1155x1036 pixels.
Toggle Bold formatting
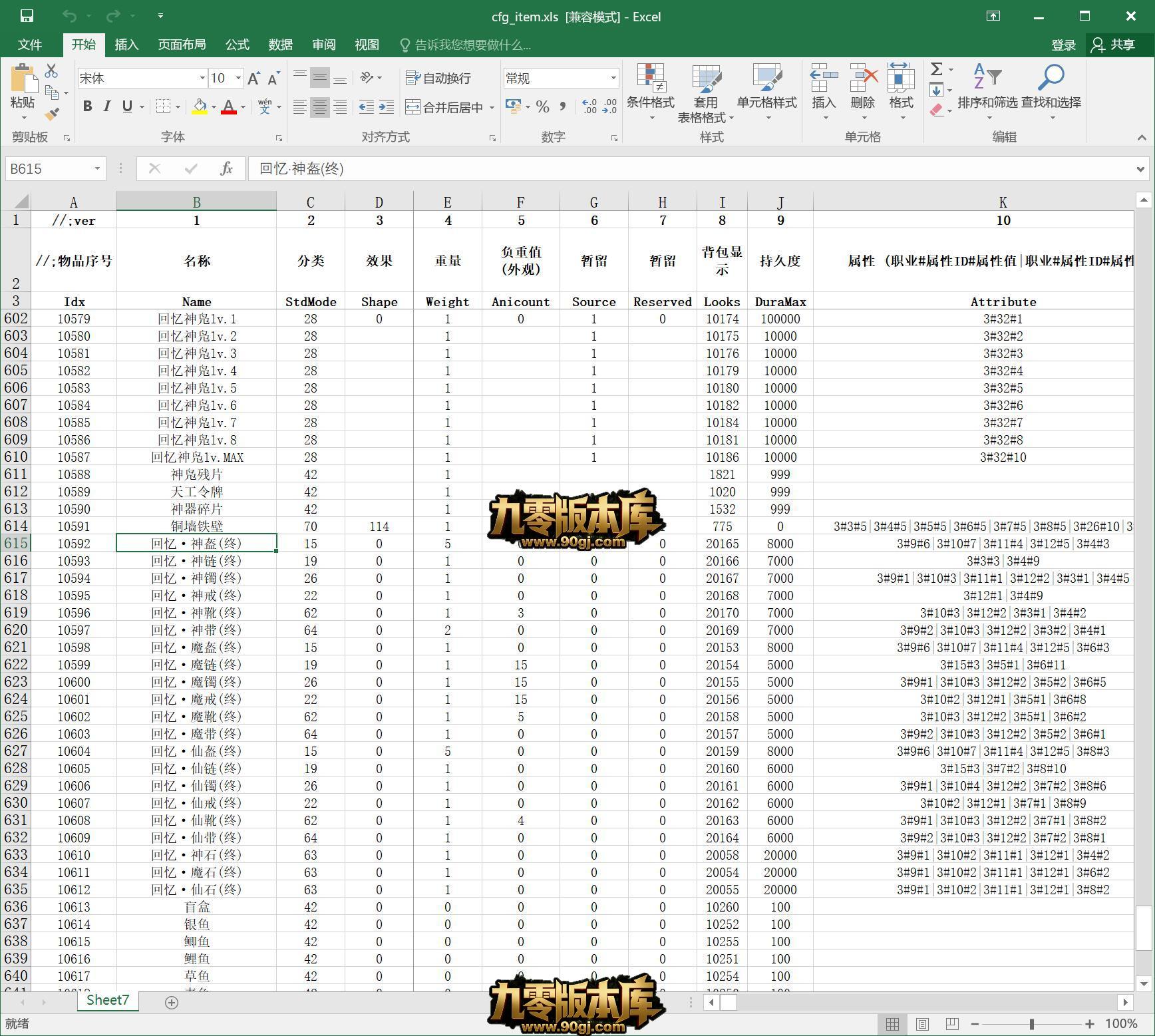click(x=87, y=106)
